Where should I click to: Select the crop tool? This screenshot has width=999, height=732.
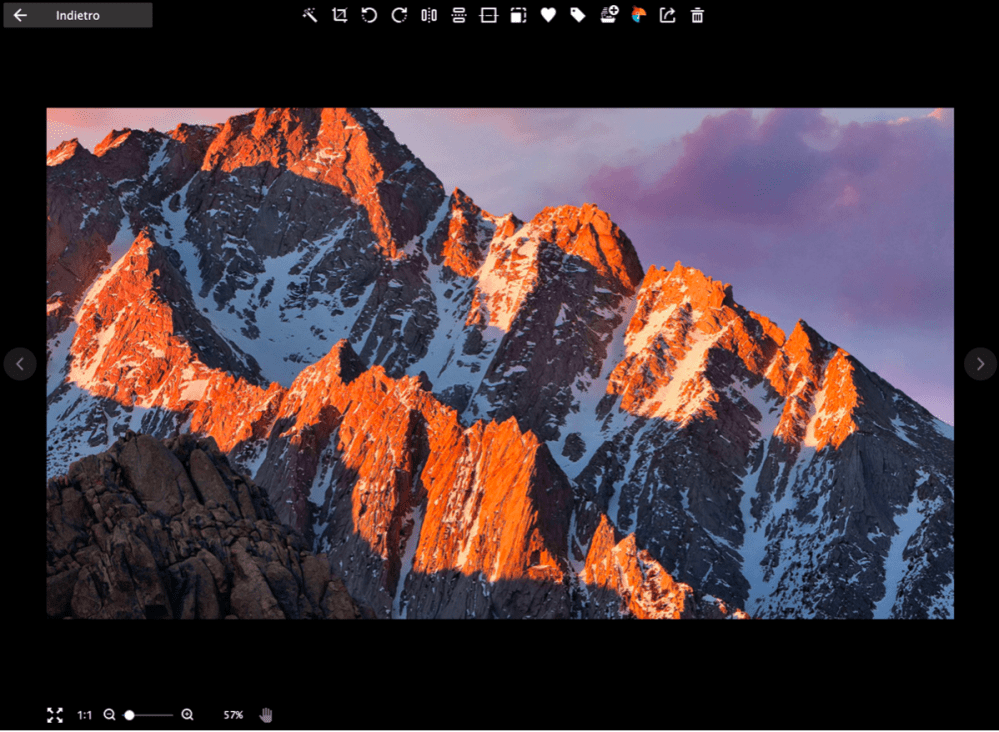(x=340, y=15)
